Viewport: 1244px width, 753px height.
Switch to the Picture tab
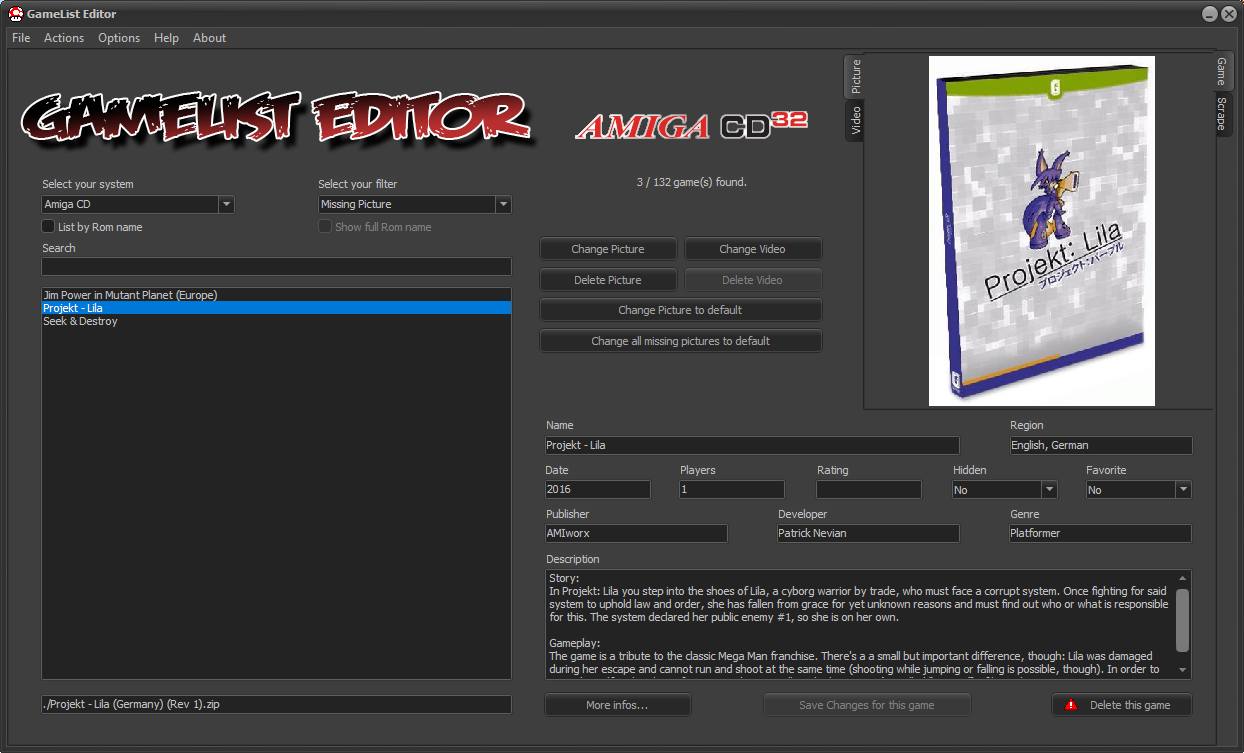(854, 76)
